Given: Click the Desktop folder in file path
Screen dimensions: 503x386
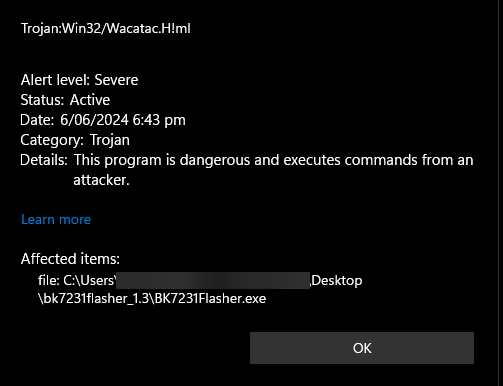Looking at the screenshot, I should tap(337, 280).
